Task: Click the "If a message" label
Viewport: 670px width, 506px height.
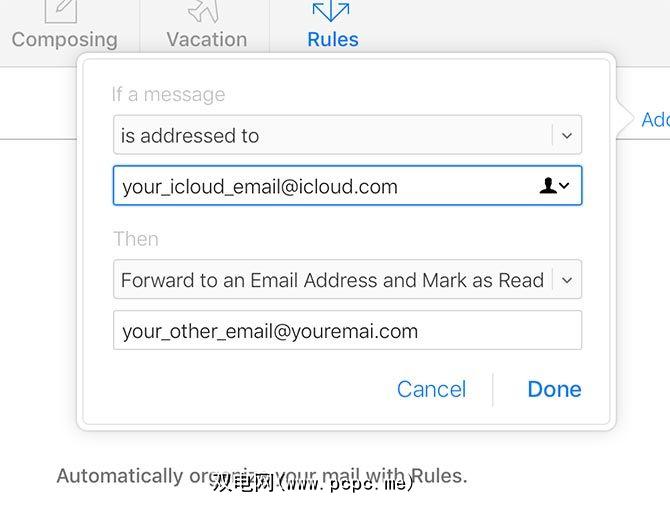Action: tap(168, 95)
